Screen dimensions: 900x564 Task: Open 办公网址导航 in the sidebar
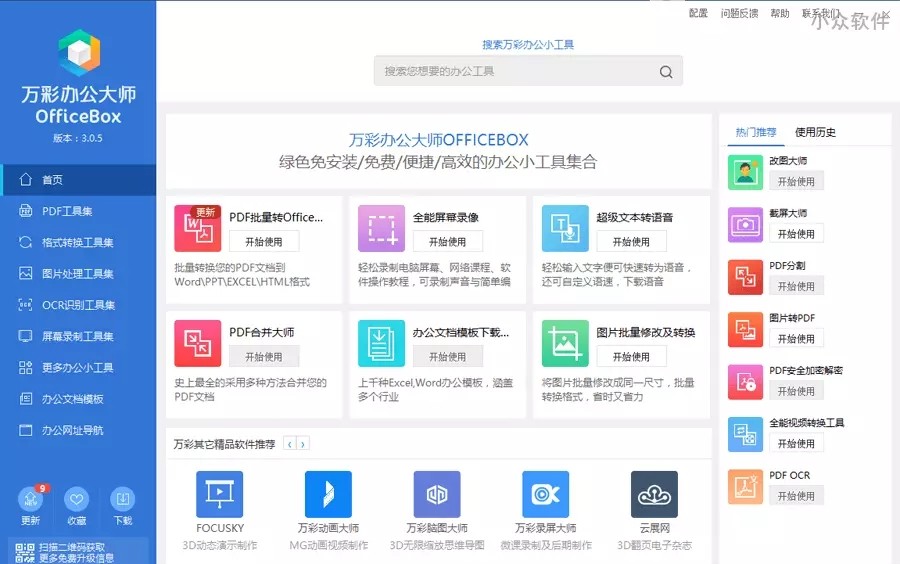tap(78, 430)
